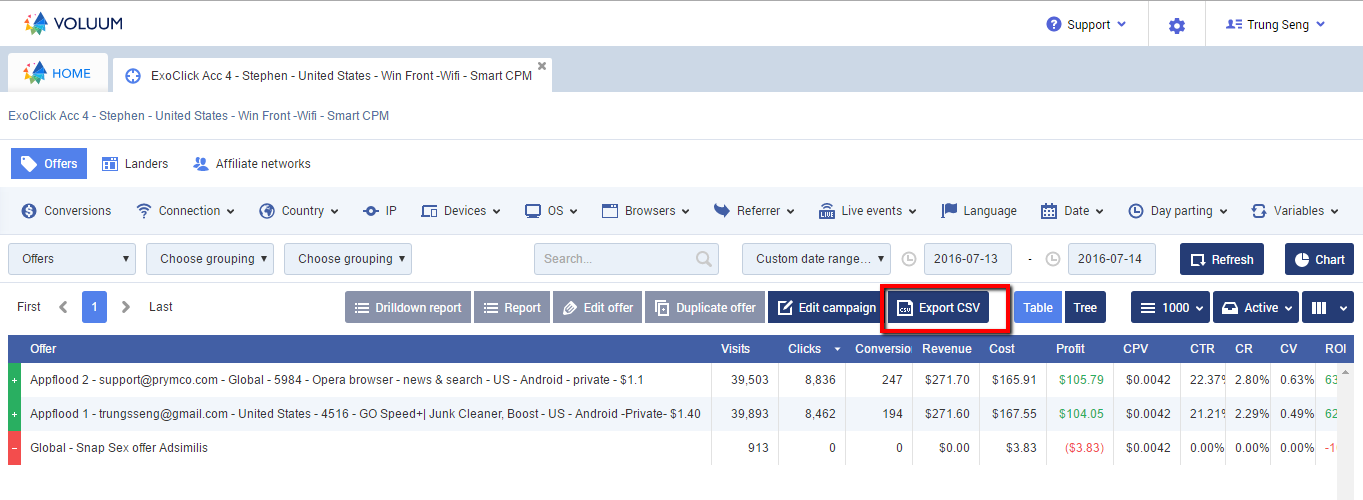1363x500 pixels.
Task: Open the settings gear icon
Action: [1177, 25]
